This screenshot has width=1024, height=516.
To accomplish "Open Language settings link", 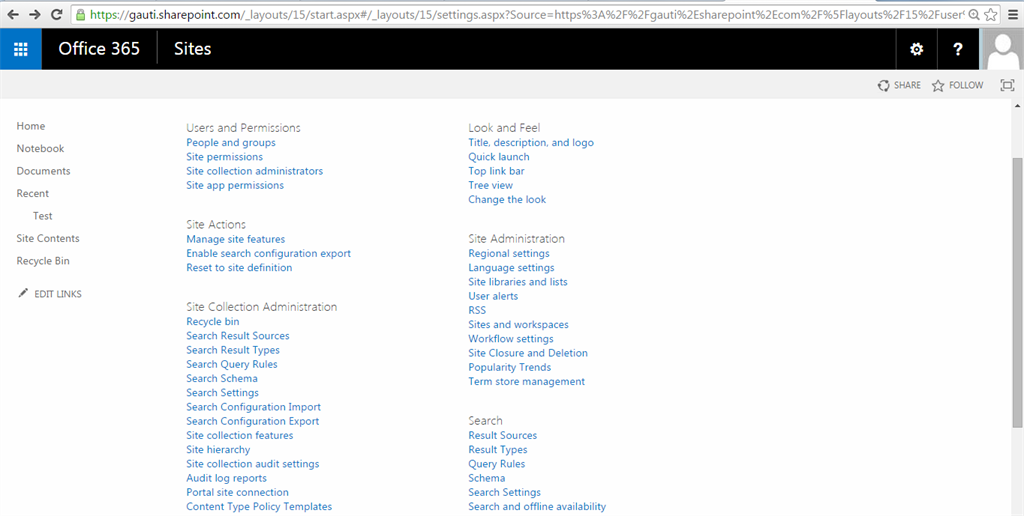I will tap(511, 268).
